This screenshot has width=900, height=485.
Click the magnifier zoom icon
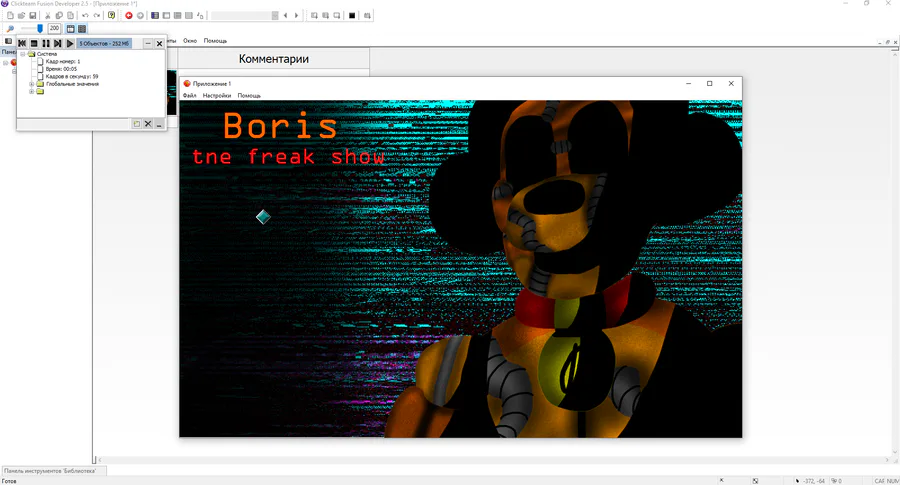[x=10, y=29]
